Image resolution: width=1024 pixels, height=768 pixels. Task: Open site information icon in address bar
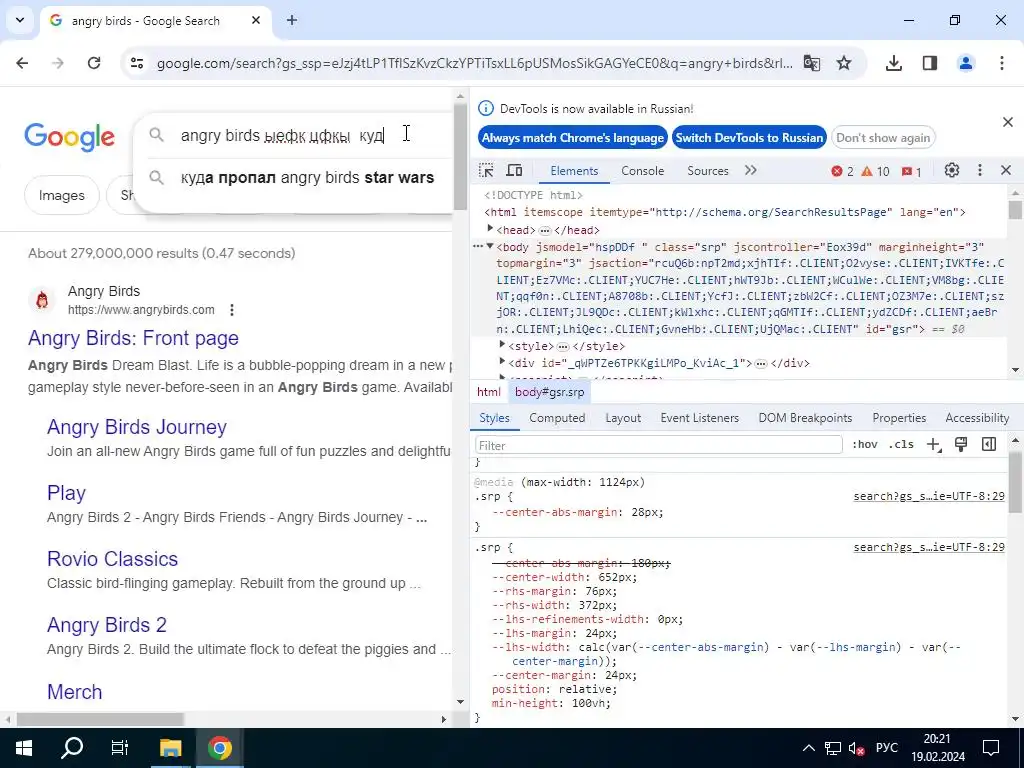[x=137, y=63]
